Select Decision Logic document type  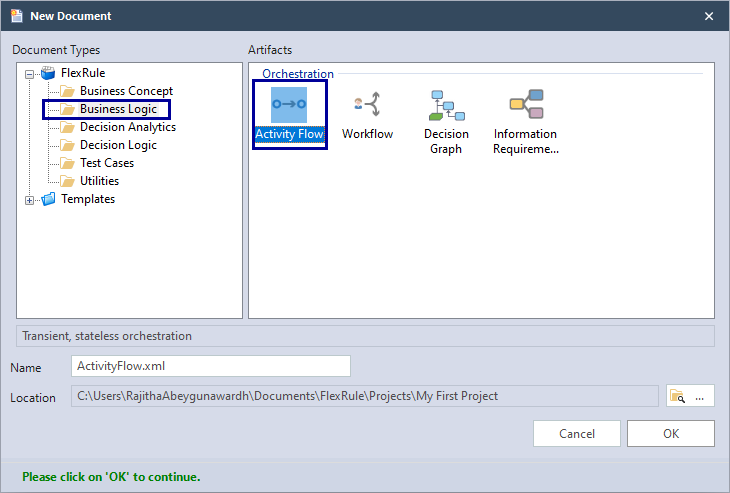point(118,145)
